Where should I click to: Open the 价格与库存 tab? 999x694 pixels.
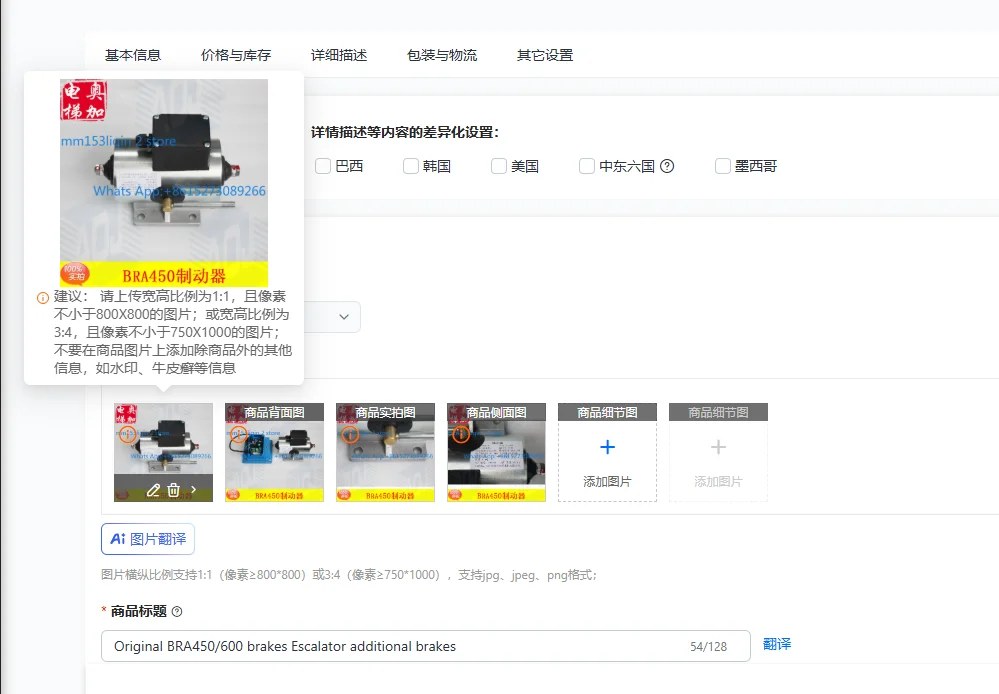click(x=236, y=55)
